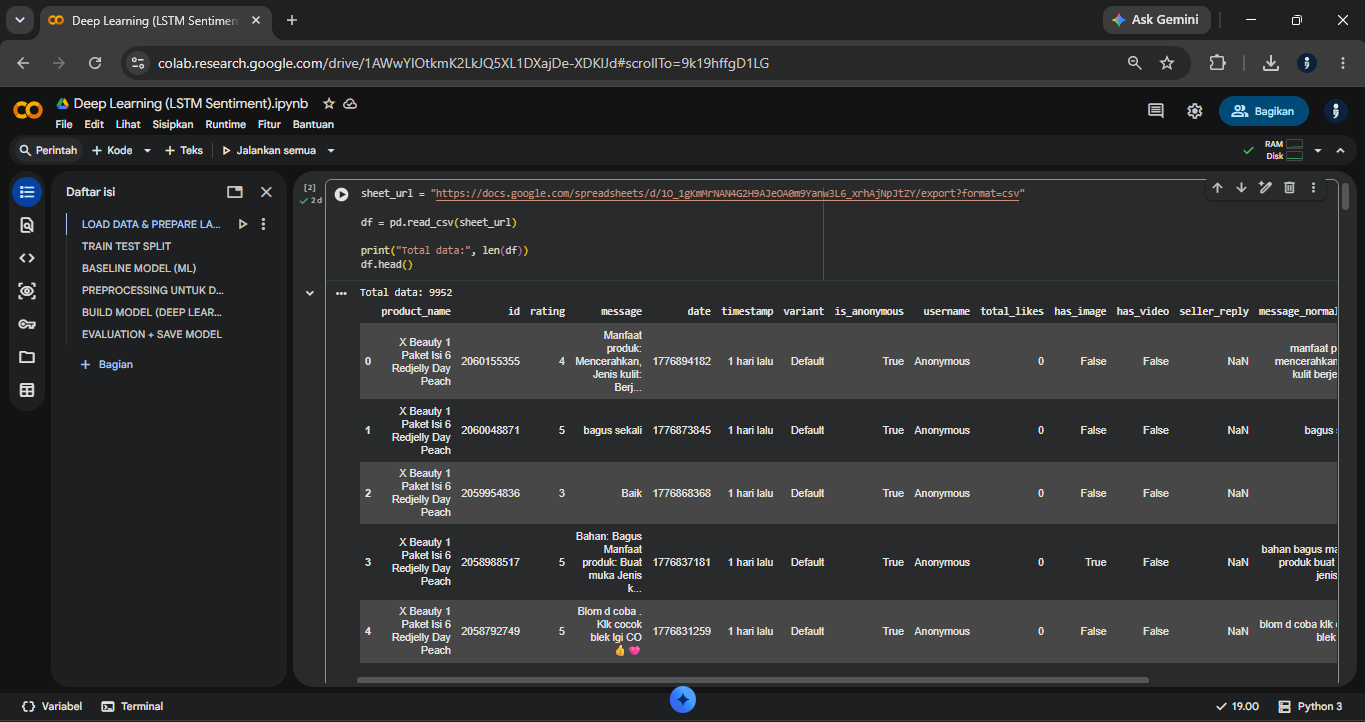This screenshot has height=722, width=1365.
Task: Run the LOAD DATA section play icon
Action: click(242, 224)
